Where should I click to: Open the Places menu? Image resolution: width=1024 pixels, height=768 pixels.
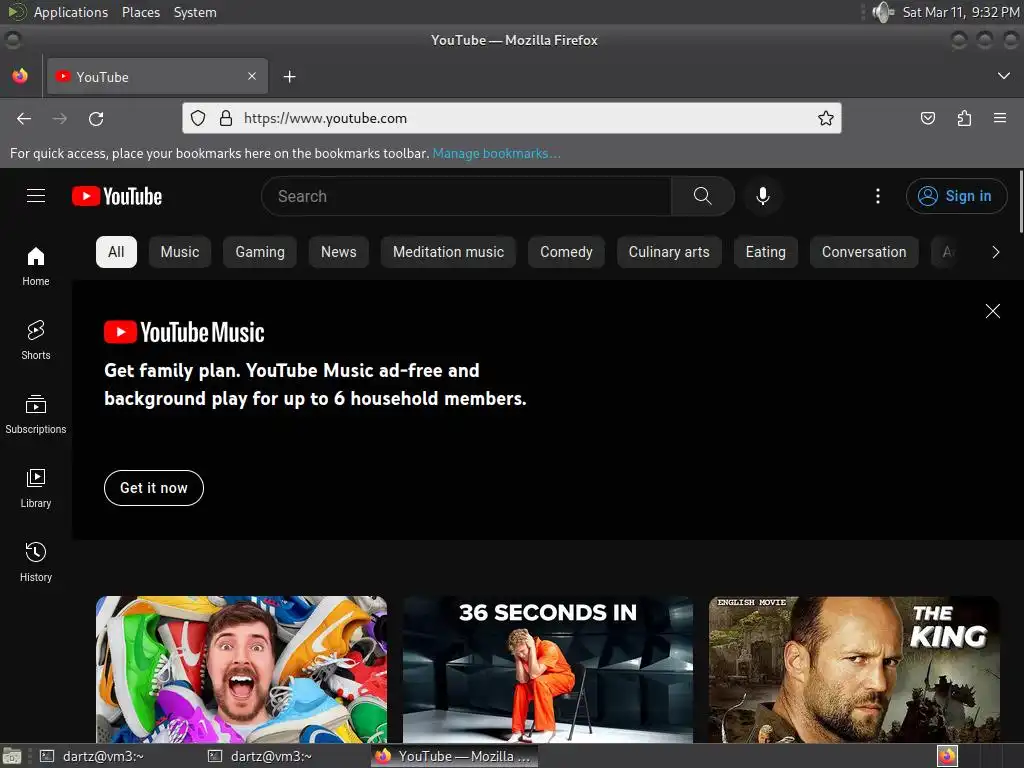141,12
